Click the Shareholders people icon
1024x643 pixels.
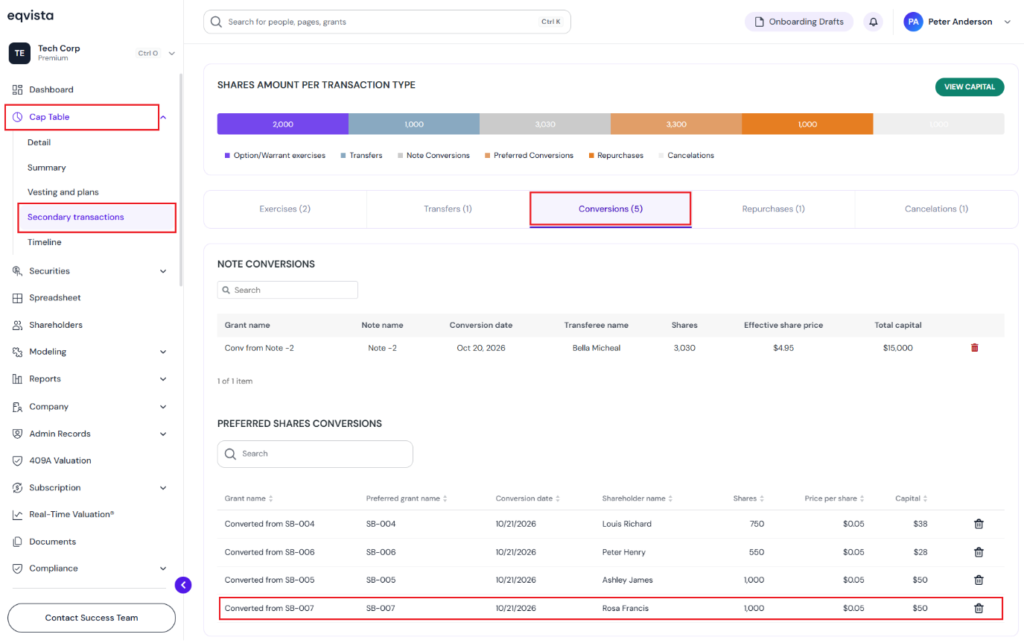pyautogui.click(x=17, y=325)
